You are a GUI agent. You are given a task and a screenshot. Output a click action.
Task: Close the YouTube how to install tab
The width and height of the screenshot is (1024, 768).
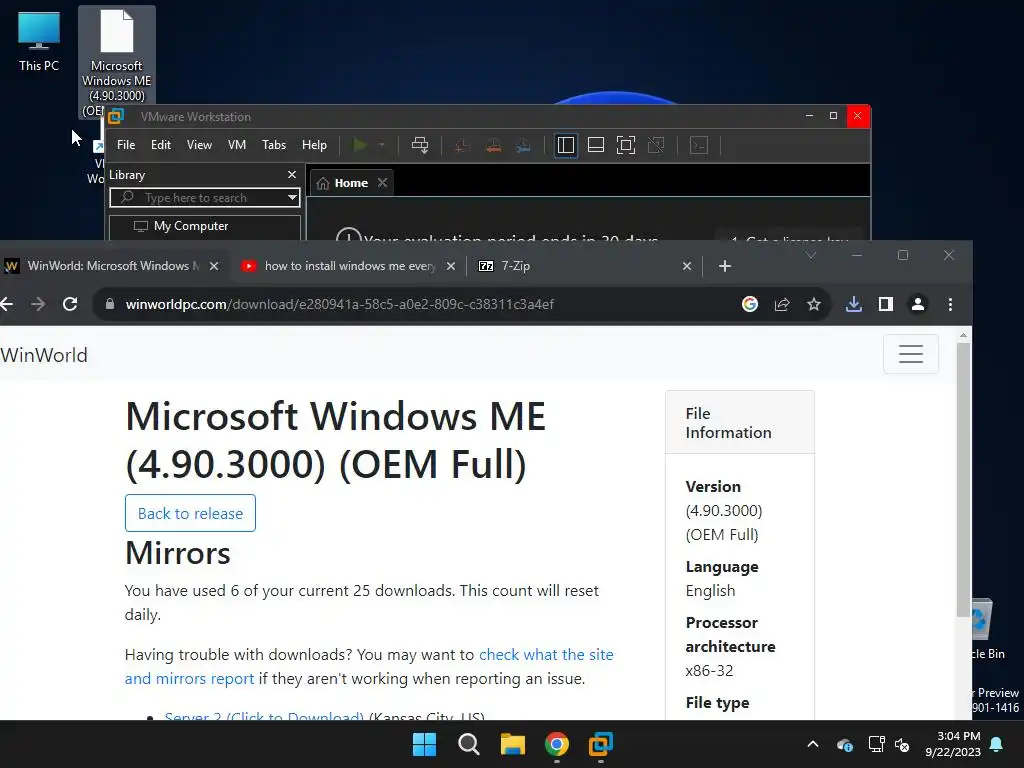click(451, 266)
